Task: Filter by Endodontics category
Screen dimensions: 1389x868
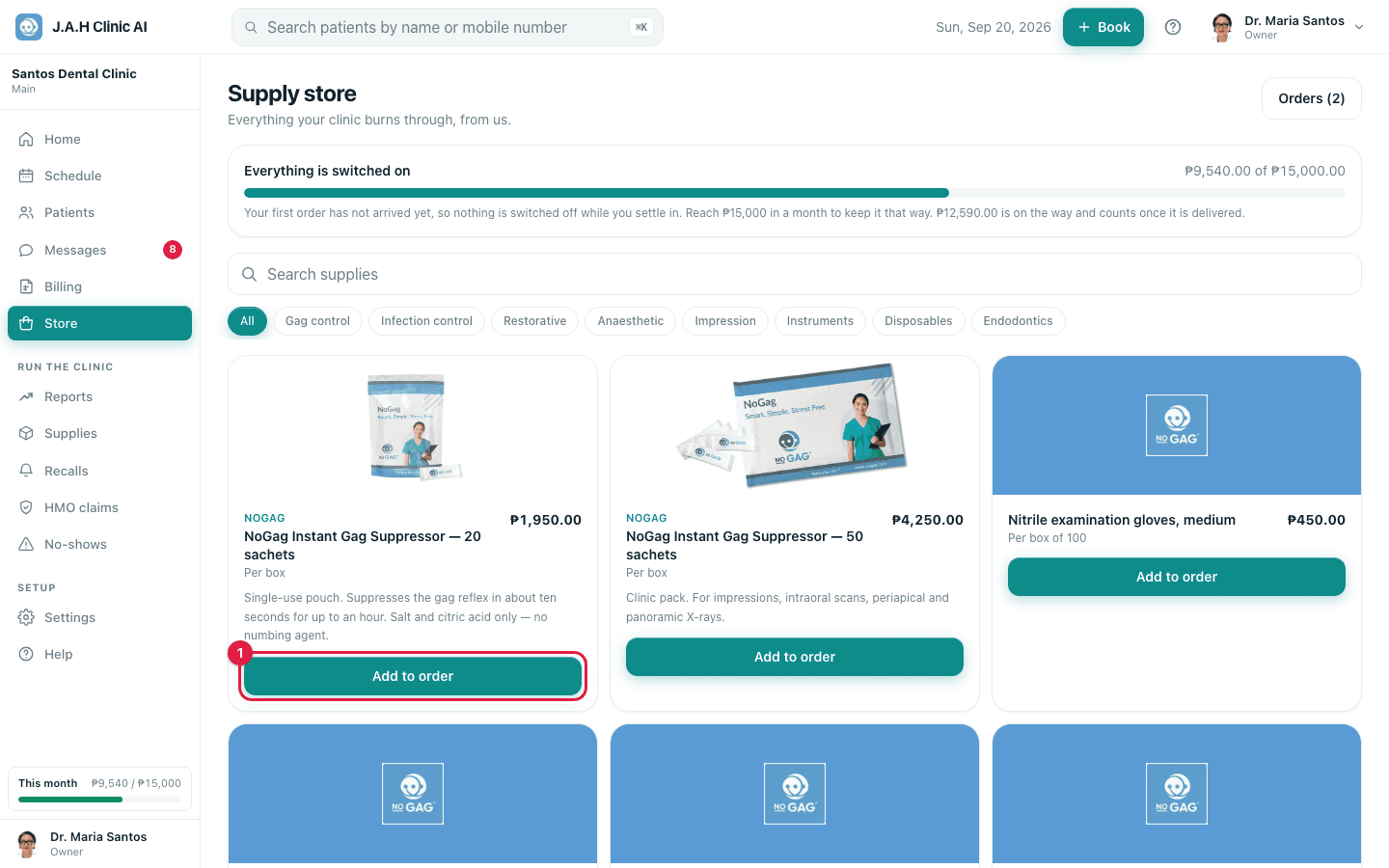Action: 1018,321
